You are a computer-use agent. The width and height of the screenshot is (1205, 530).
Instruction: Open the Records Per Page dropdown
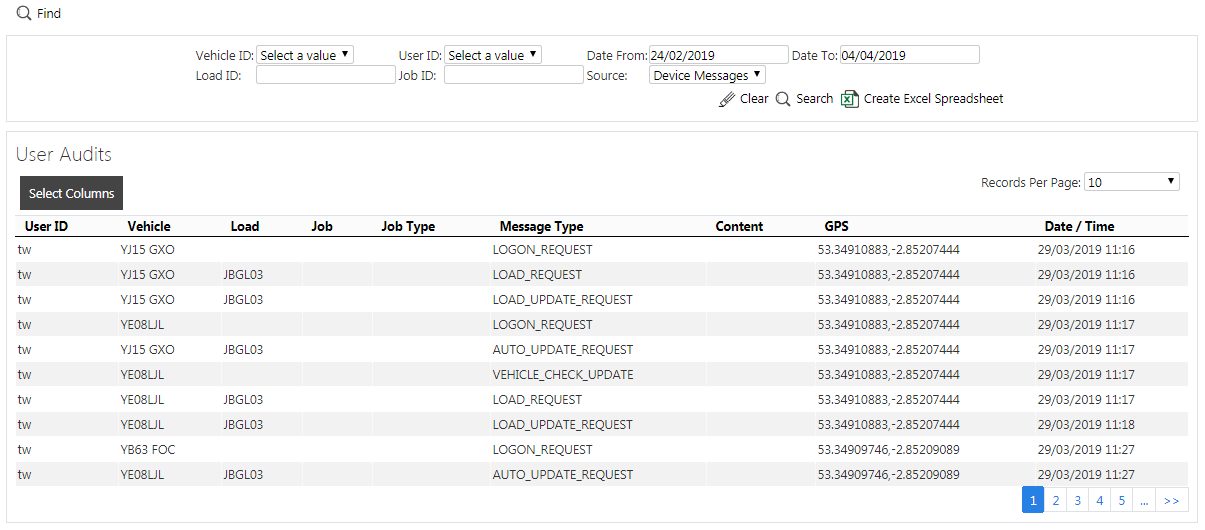click(x=1132, y=182)
